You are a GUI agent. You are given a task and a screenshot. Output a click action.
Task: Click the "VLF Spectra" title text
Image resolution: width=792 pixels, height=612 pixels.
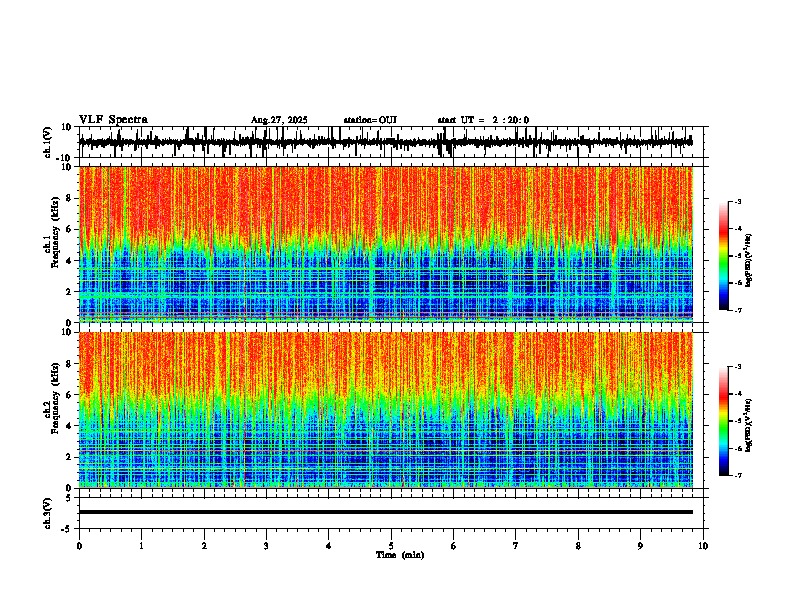point(113,120)
